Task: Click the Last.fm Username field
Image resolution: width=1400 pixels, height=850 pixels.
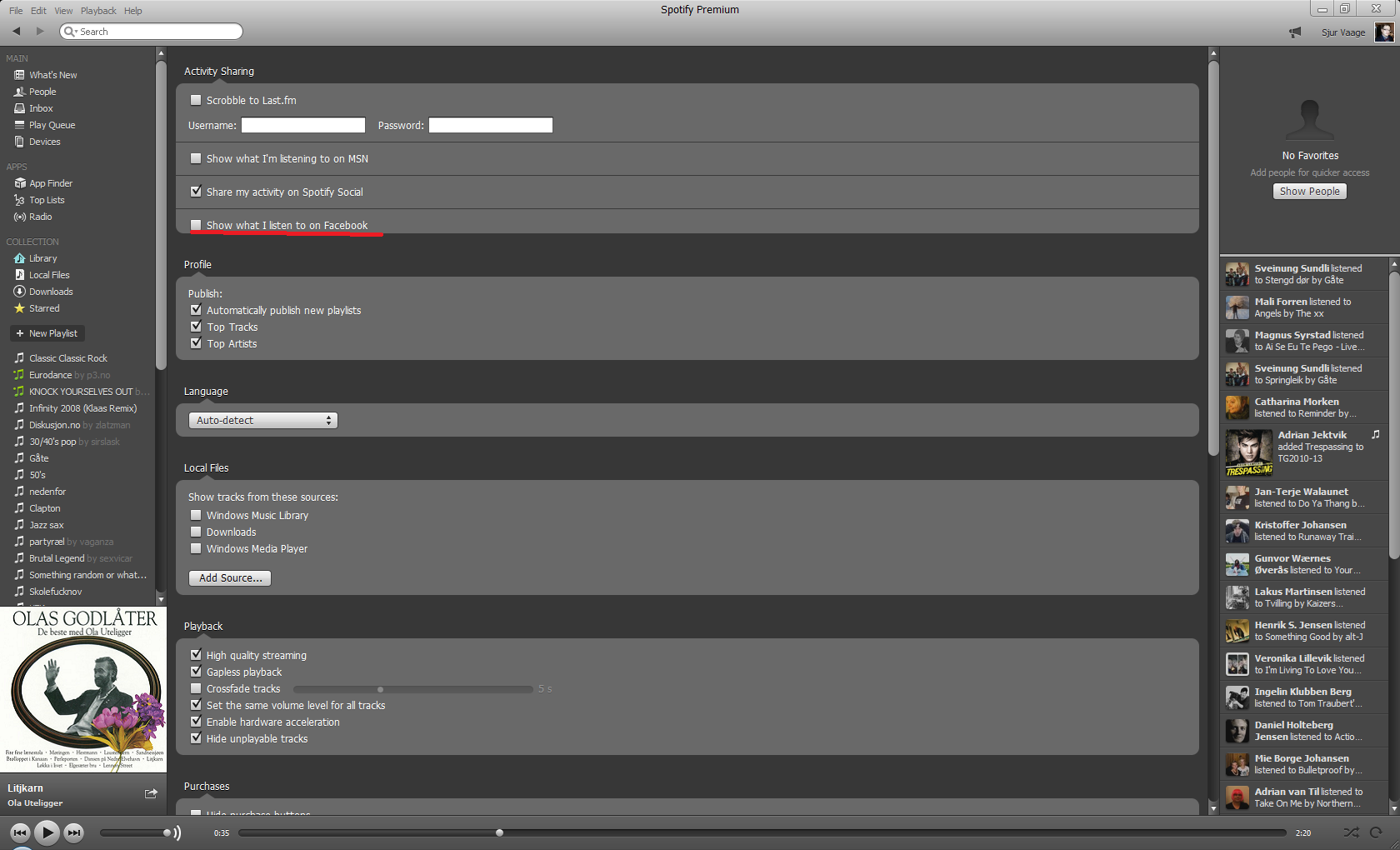Action: (x=303, y=125)
